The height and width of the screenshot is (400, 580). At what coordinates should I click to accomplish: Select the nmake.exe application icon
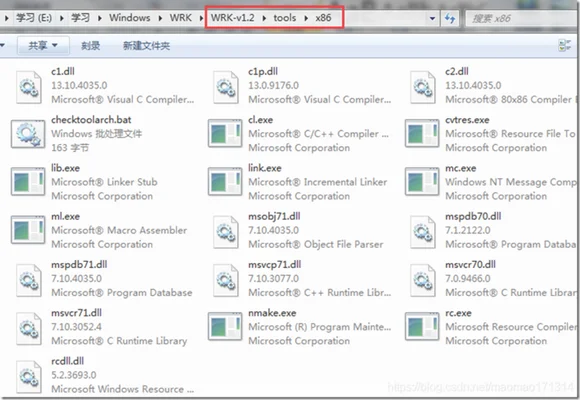[225, 327]
